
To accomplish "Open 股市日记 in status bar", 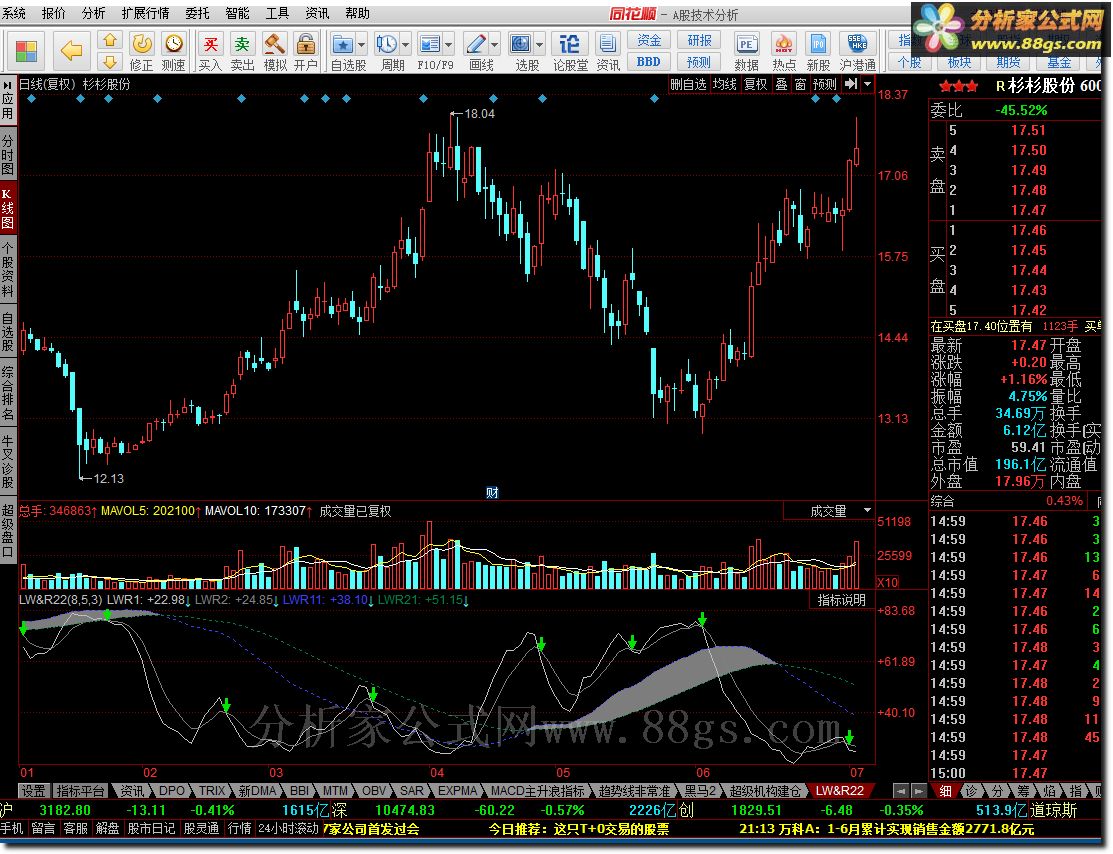I will point(150,828).
